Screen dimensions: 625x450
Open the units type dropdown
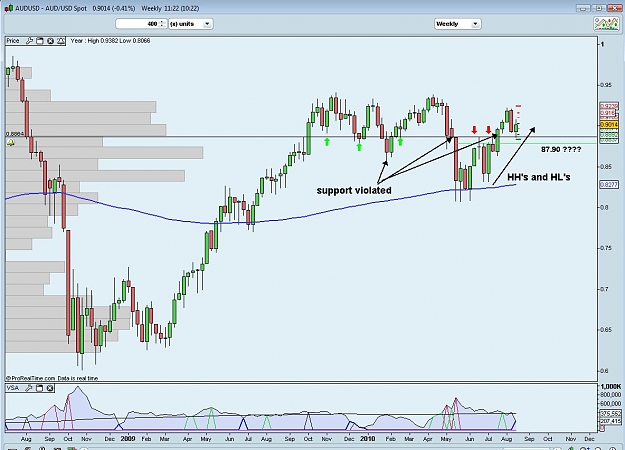pyautogui.click(x=191, y=24)
